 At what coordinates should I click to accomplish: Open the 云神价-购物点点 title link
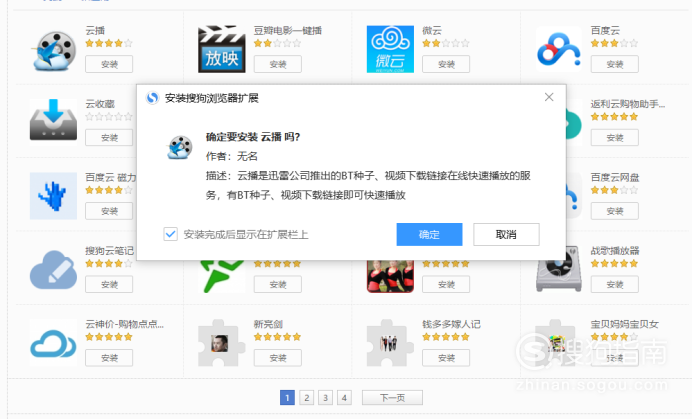tap(124, 324)
